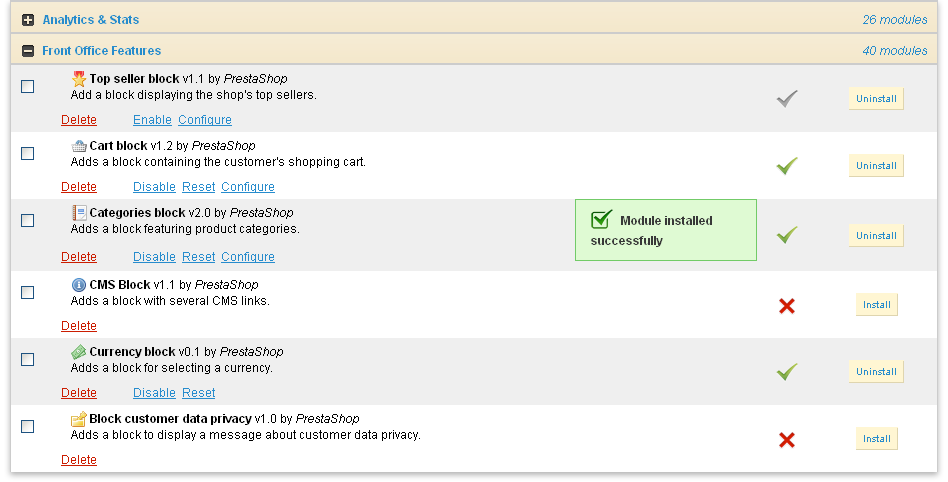Collapse the Front Office Features section

coord(28,51)
